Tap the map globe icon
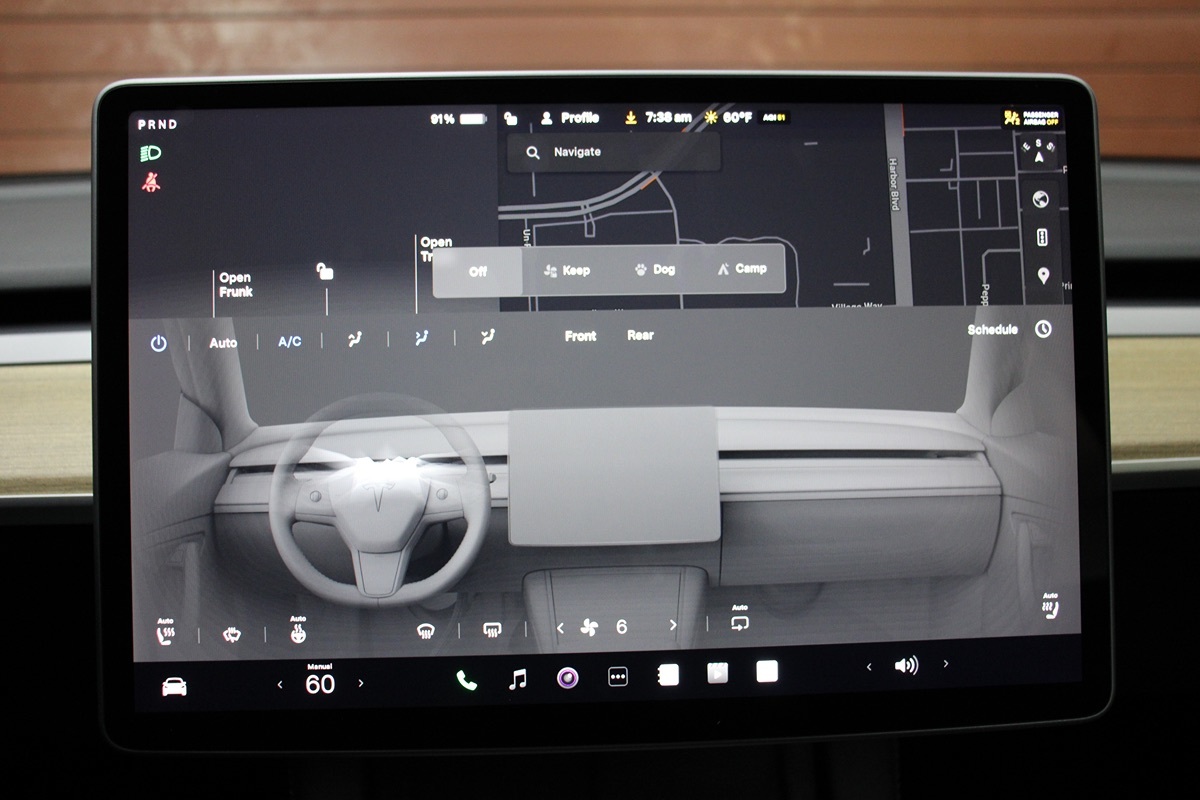This screenshot has height=800, width=1200. 1041,199
